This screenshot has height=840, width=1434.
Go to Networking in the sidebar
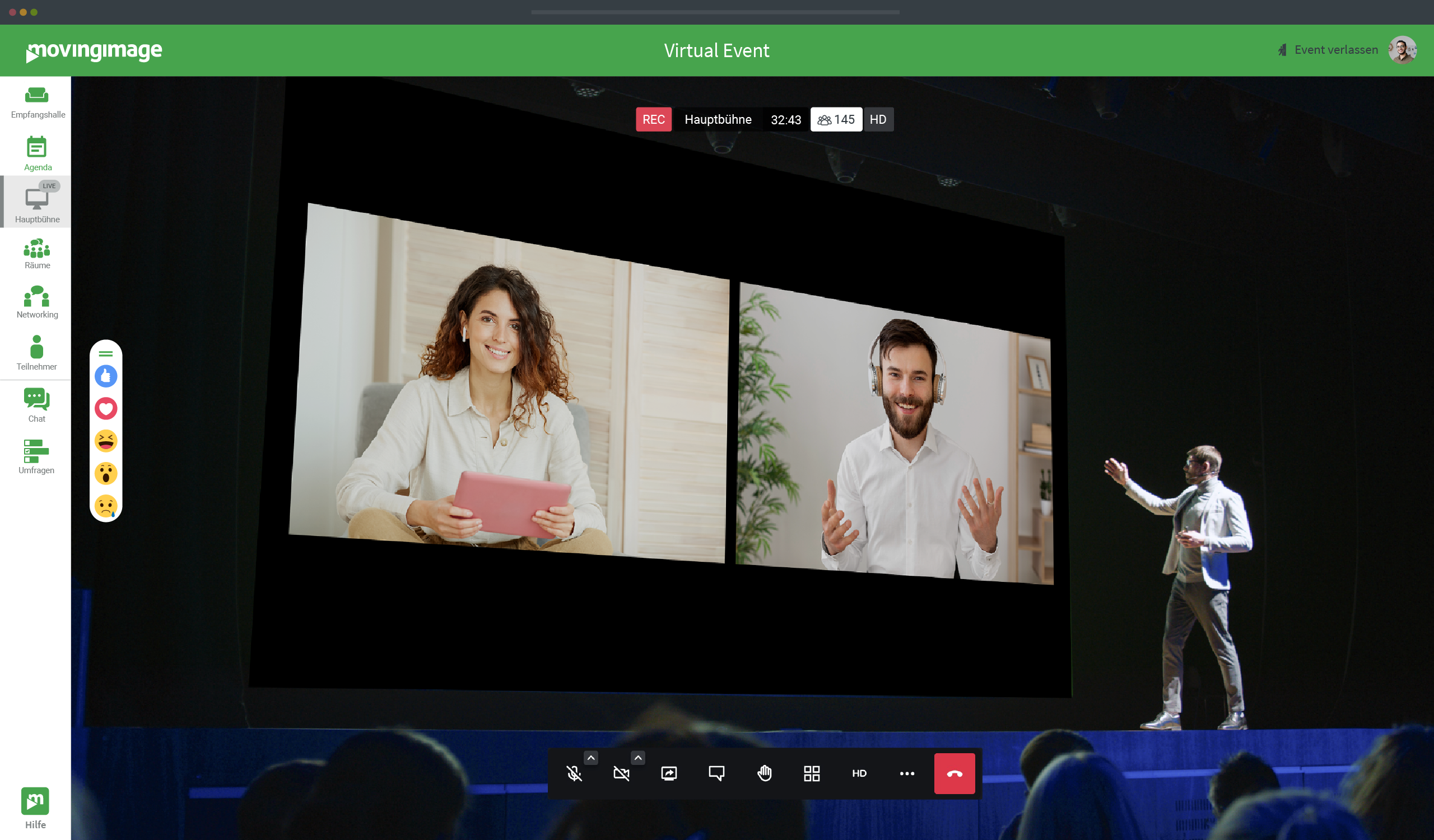(x=37, y=302)
